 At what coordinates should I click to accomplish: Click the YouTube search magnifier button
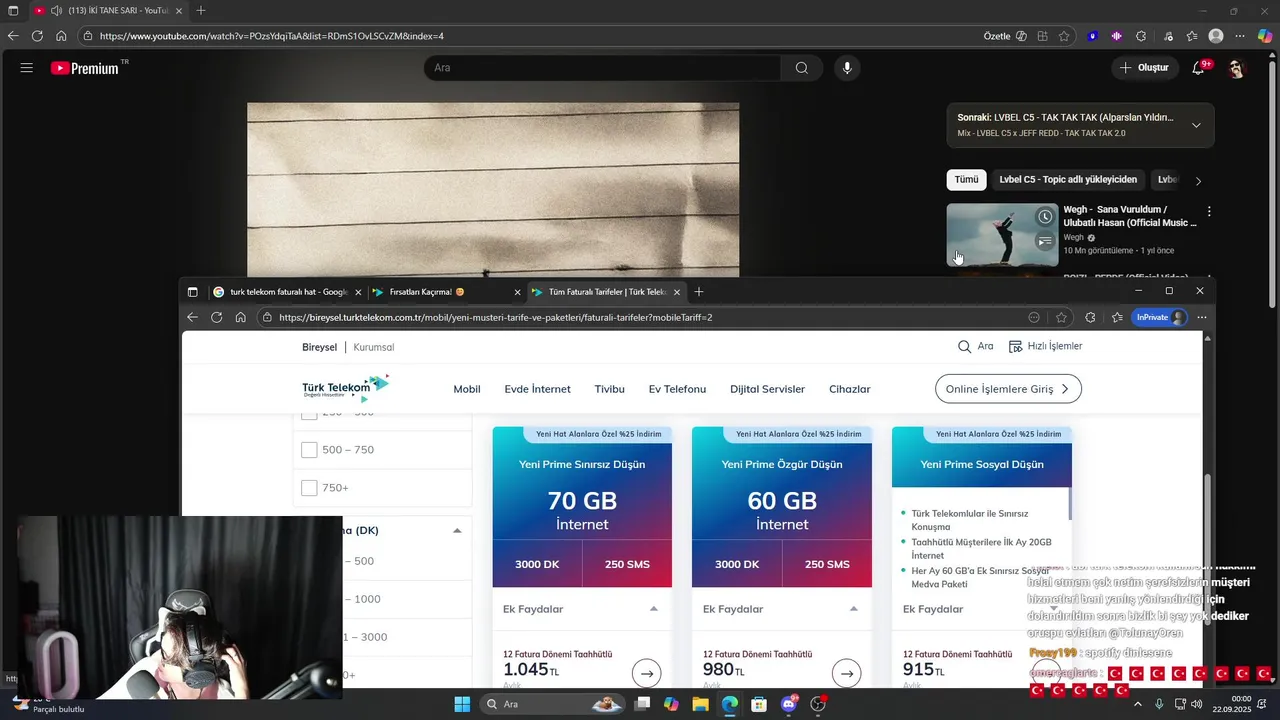802,68
